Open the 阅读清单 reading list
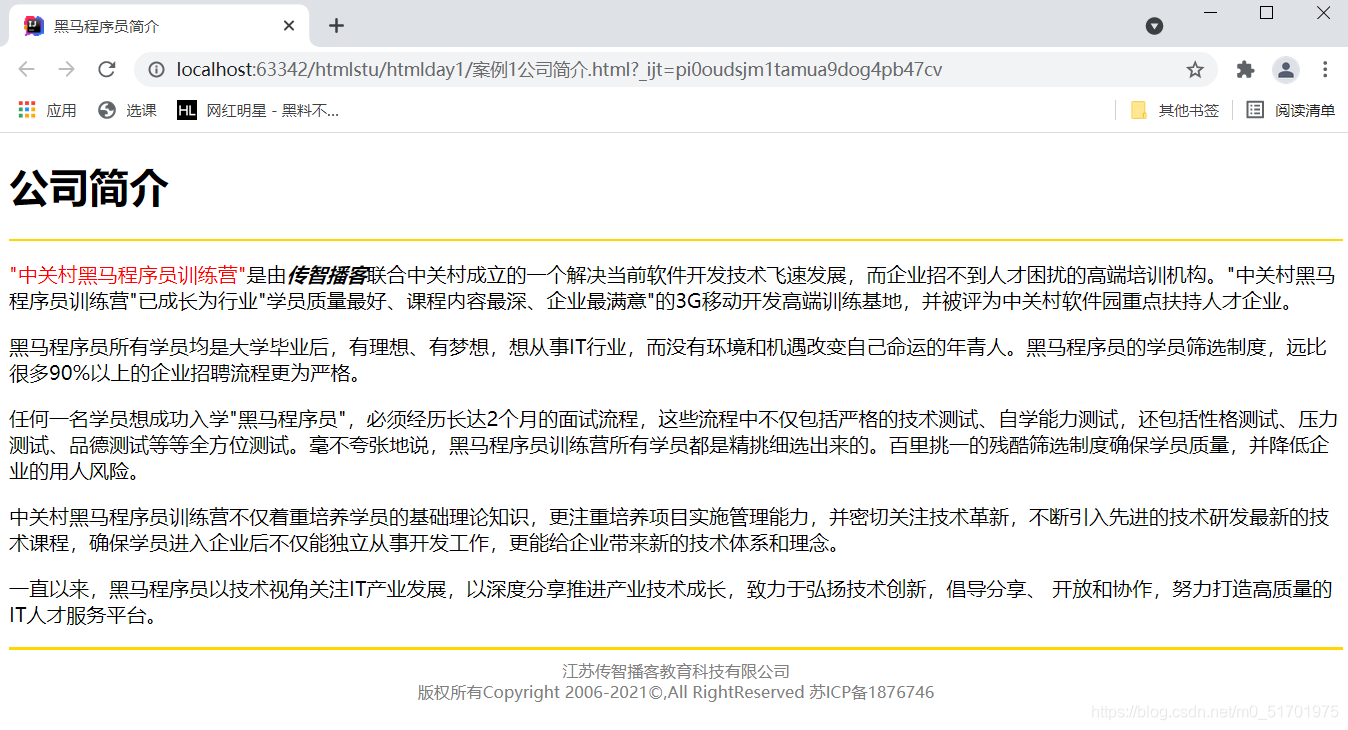Image resolution: width=1348 pixels, height=730 pixels. point(1291,110)
